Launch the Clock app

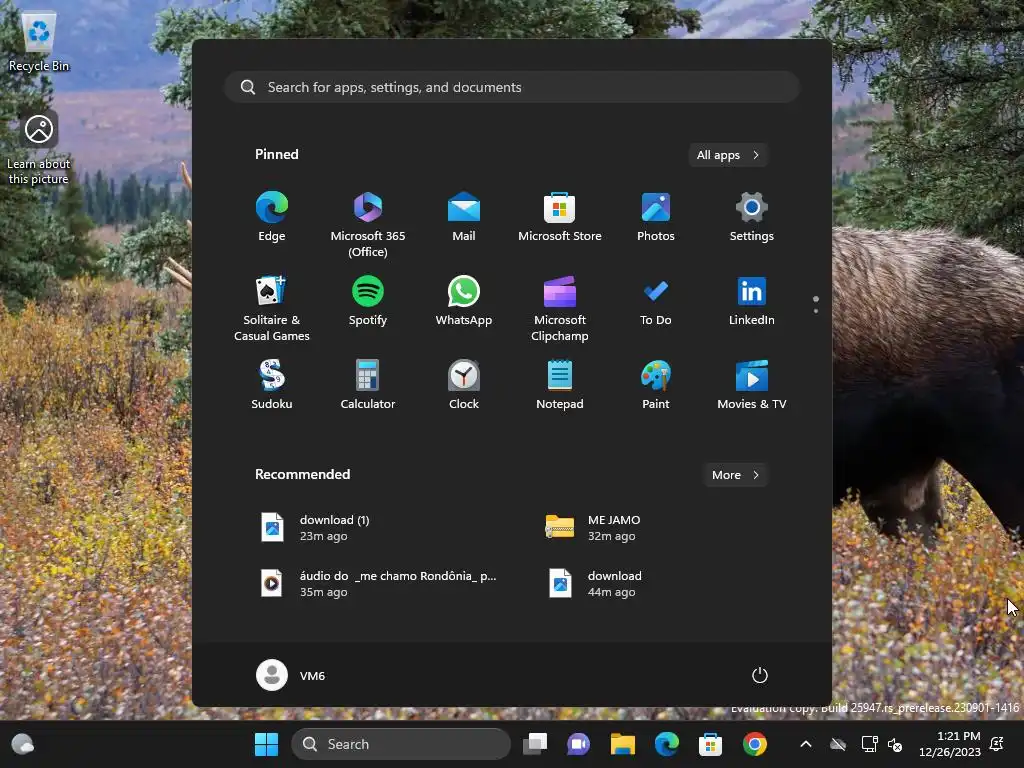click(x=464, y=385)
